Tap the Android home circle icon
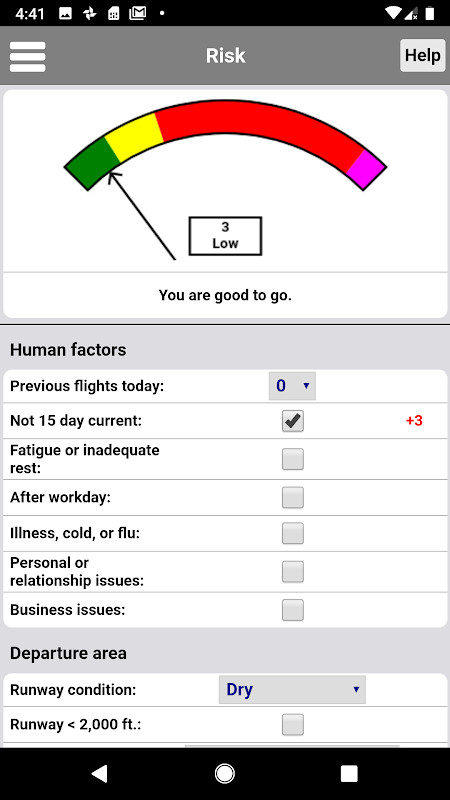The image size is (450, 800). pos(224,773)
